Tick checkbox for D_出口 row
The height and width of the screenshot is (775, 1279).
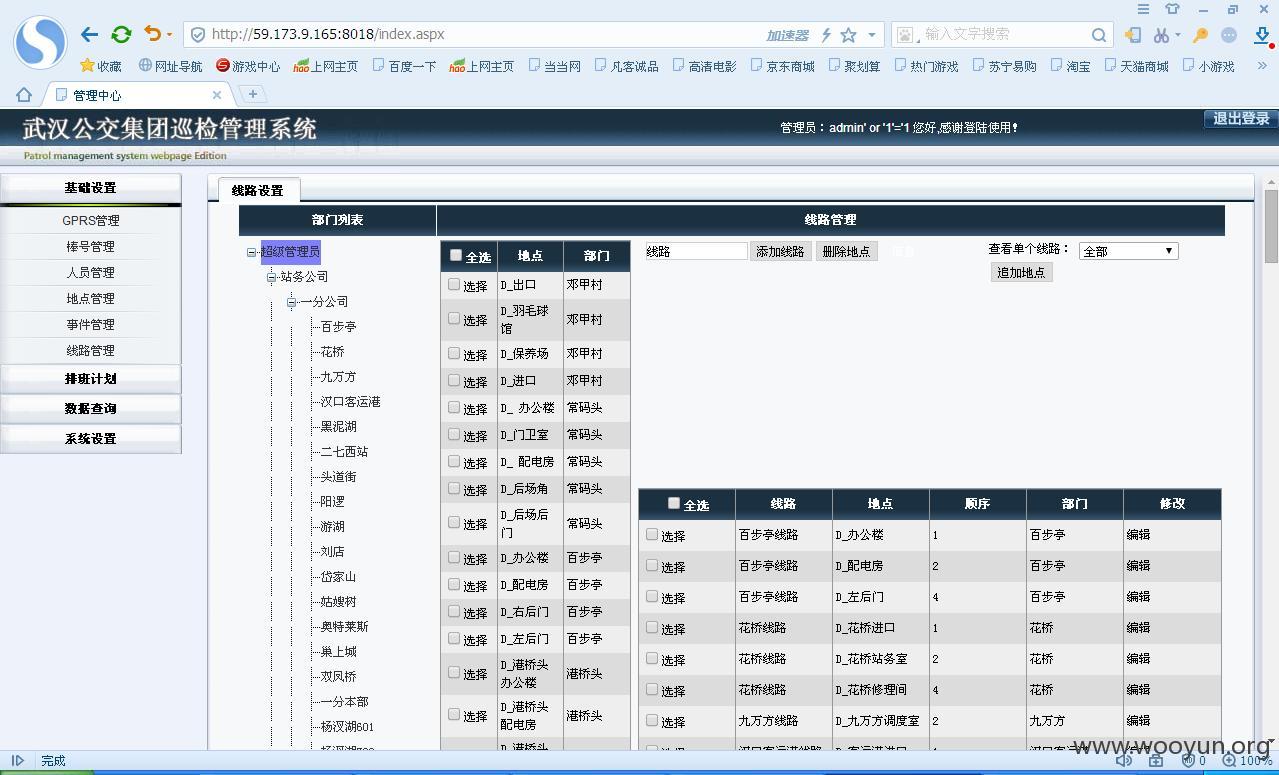(454, 284)
